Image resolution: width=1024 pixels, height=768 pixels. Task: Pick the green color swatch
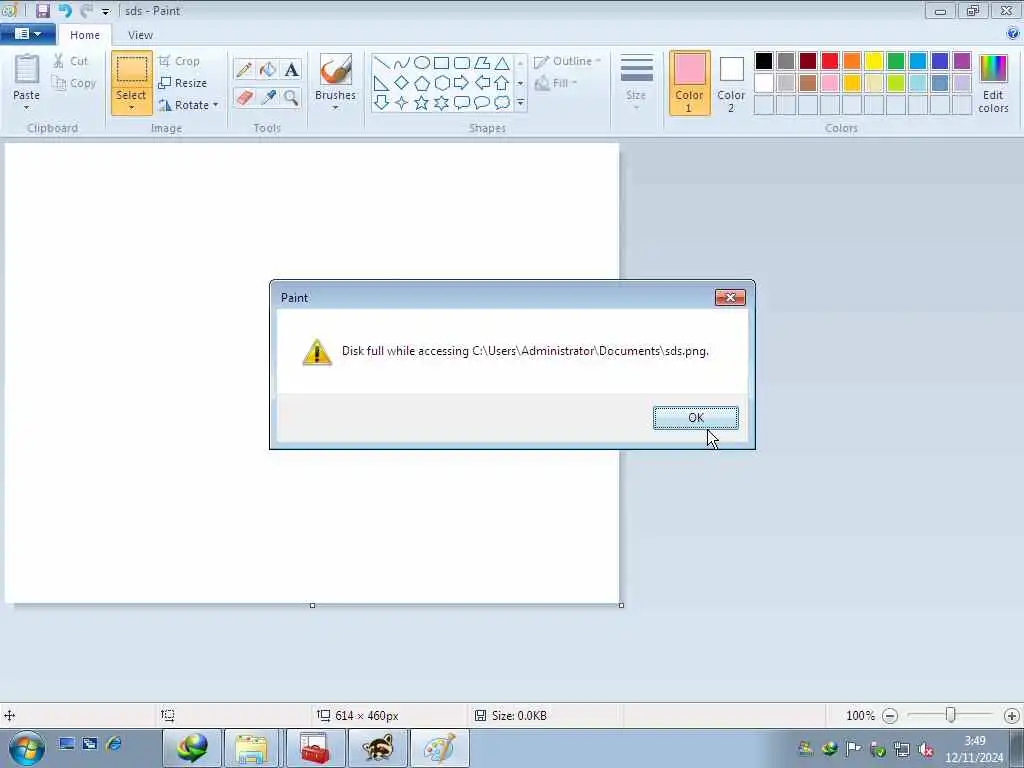click(x=896, y=61)
